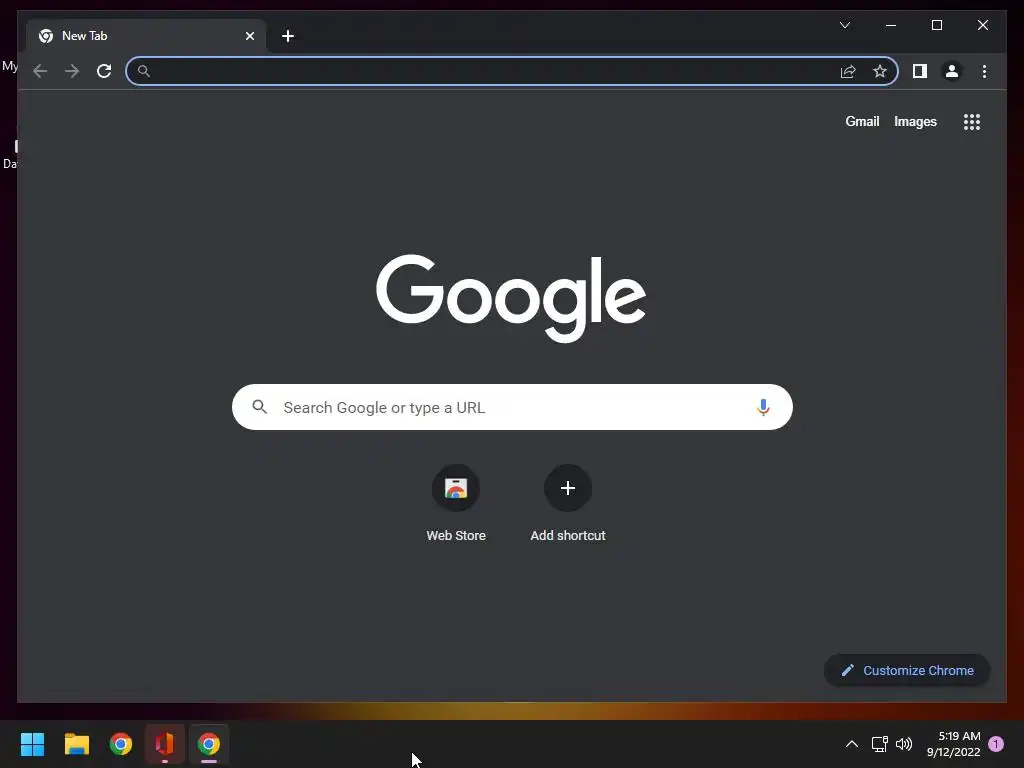Minimize the Chrome window
The height and width of the screenshot is (768, 1024).
pyautogui.click(x=891, y=25)
